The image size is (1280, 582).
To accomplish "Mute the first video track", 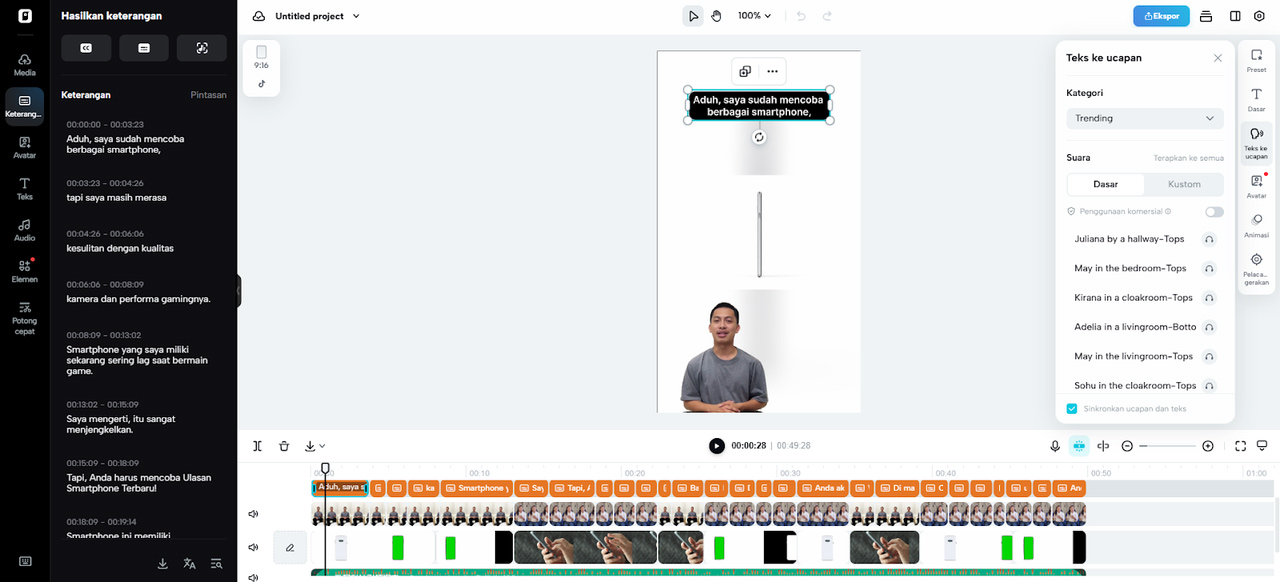I will [x=253, y=514].
